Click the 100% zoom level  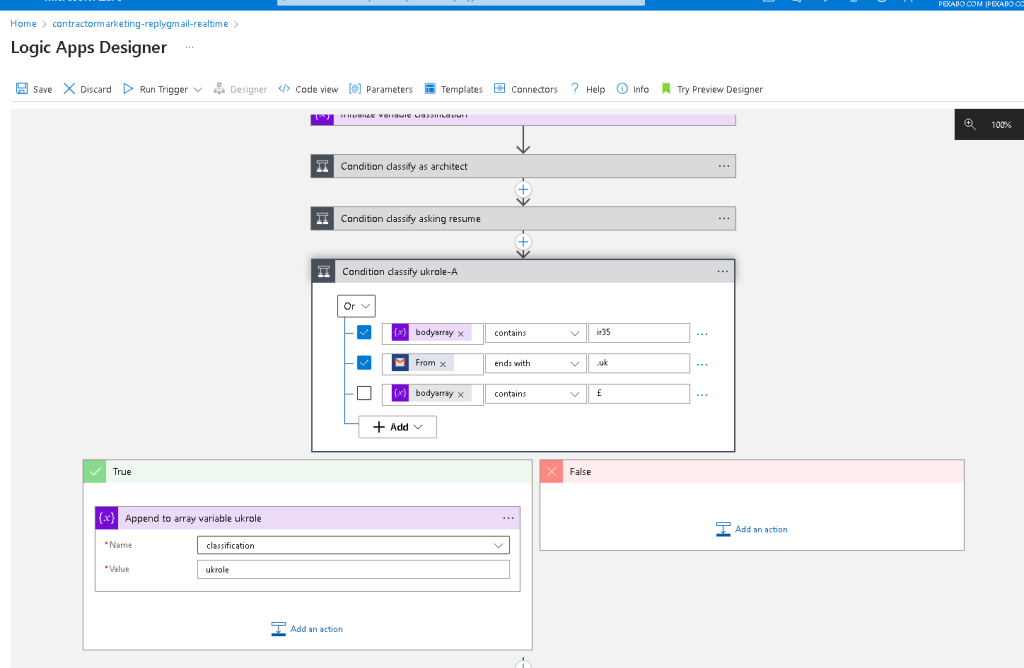coord(1001,125)
